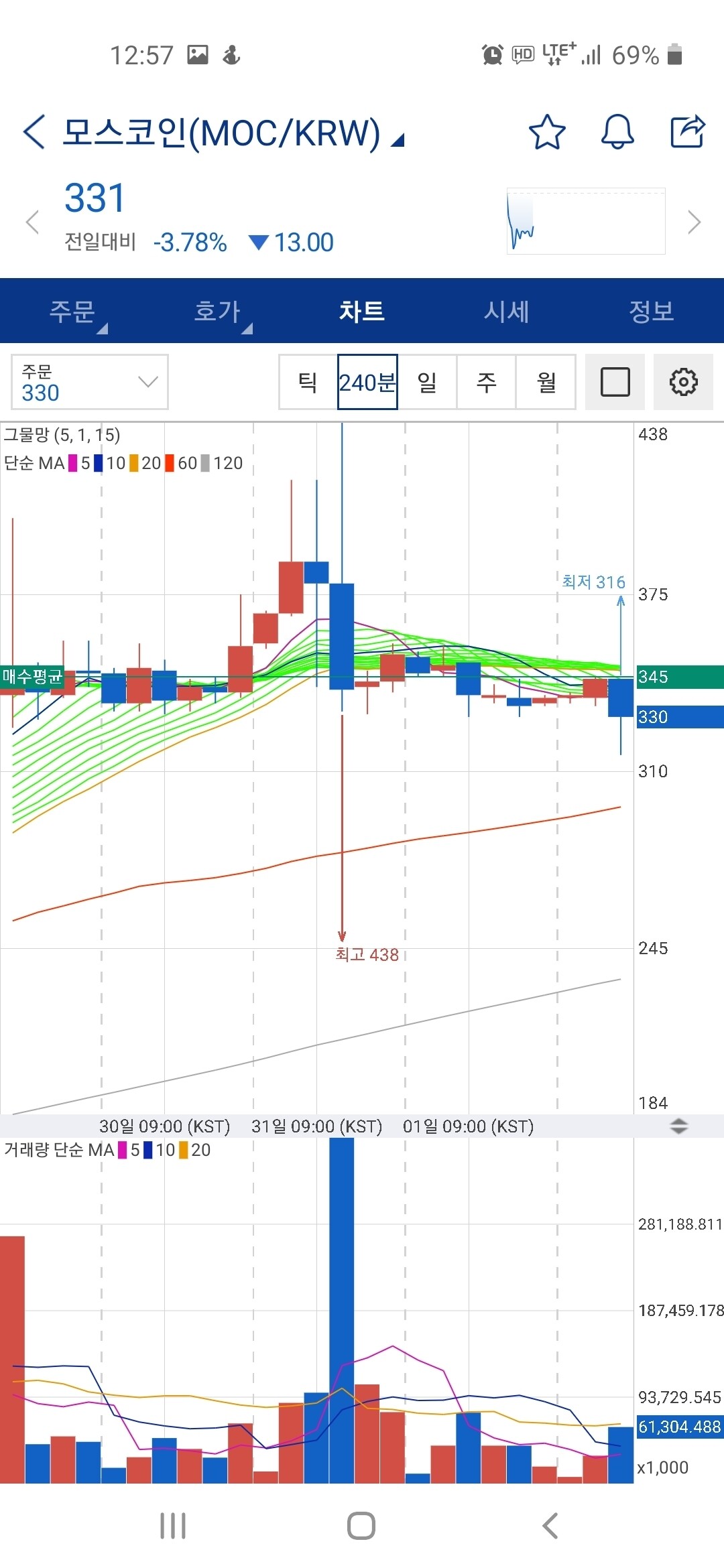Switch chart interval to 일 (daily)
724x1568 pixels.
coord(427,382)
